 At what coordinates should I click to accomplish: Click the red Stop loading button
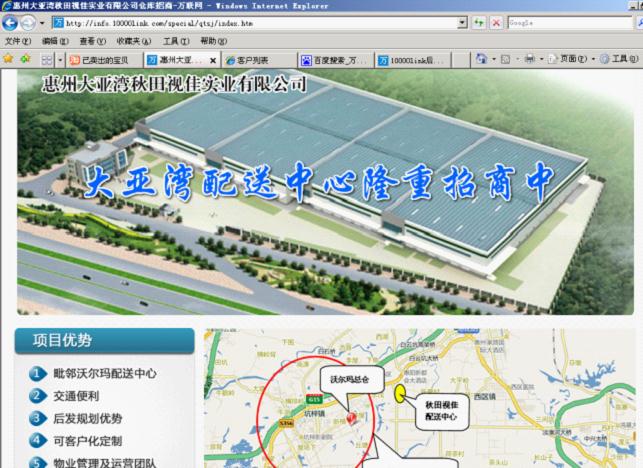click(496, 23)
